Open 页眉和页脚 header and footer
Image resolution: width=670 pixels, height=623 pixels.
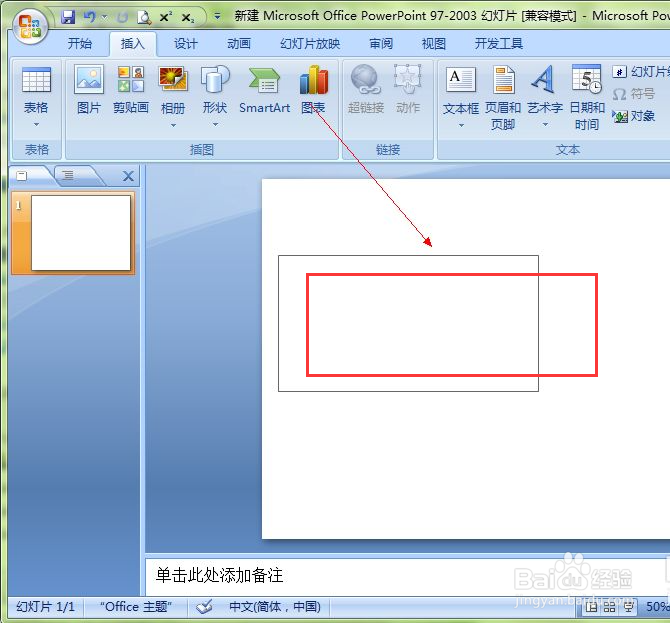pyautogui.click(x=503, y=97)
